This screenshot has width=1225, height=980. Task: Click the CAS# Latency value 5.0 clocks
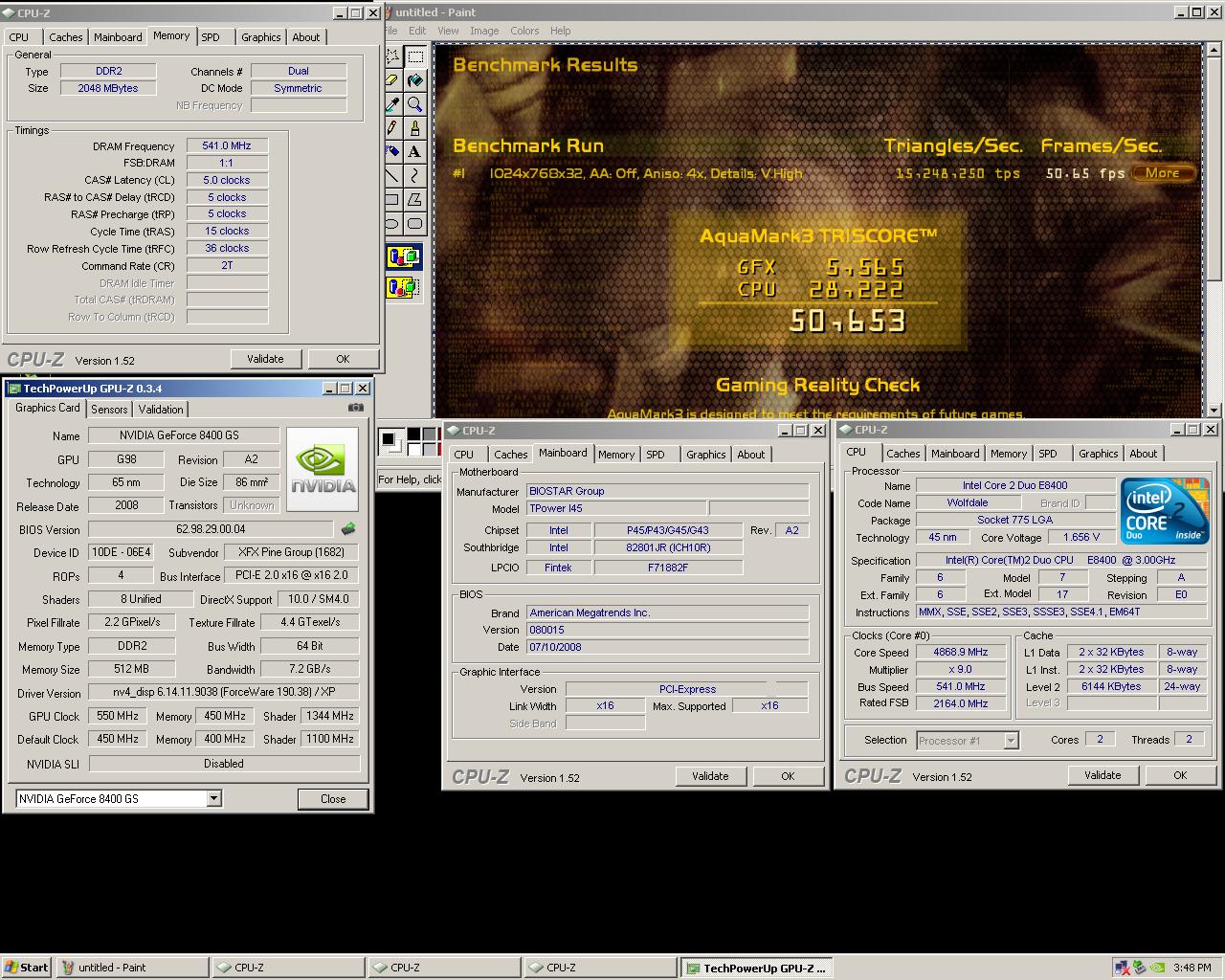227,180
